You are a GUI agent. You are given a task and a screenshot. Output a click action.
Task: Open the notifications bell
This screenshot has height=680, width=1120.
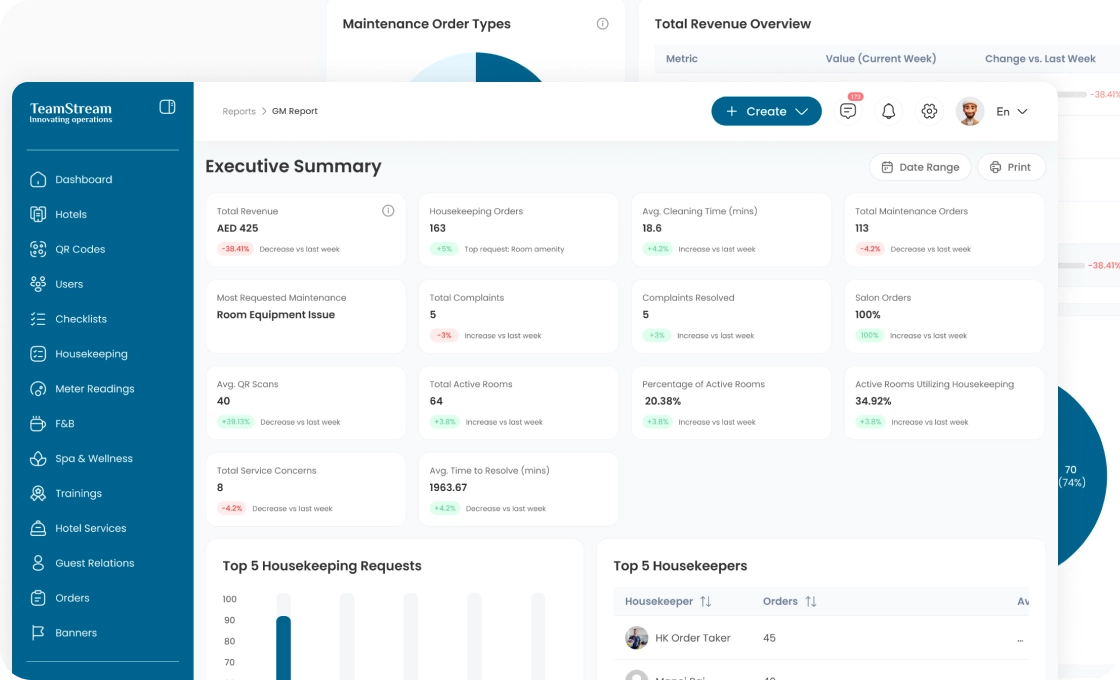[888, 111]
